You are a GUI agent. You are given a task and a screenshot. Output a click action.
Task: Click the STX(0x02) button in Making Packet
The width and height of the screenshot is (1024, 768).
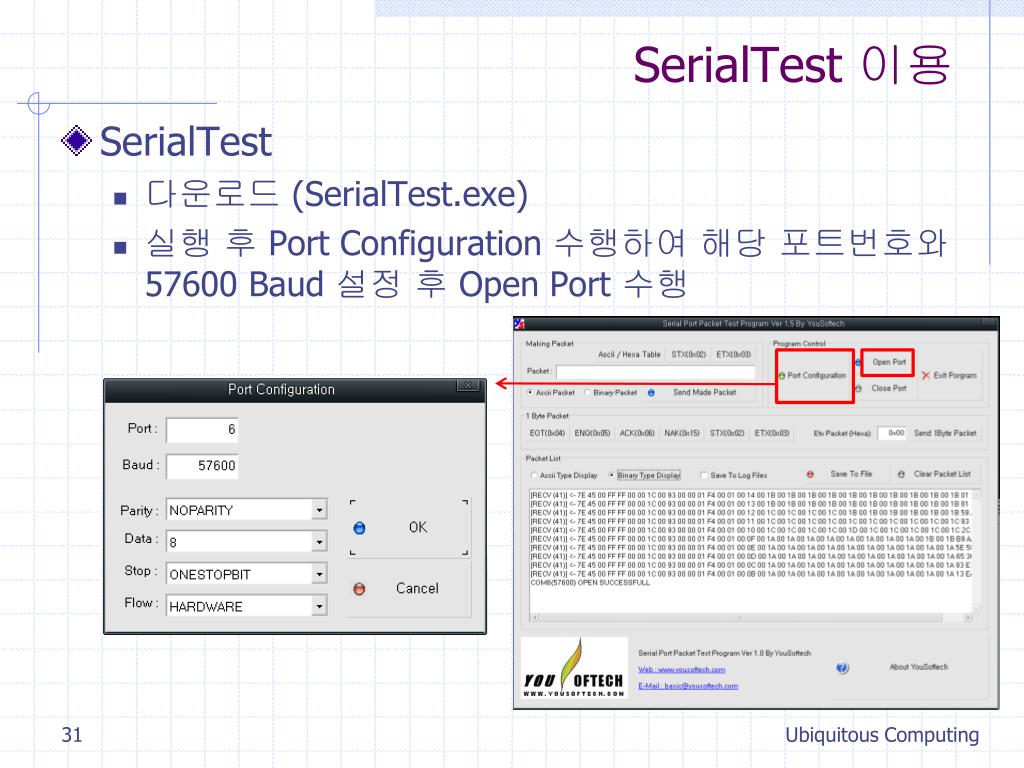tap(688, 355)
